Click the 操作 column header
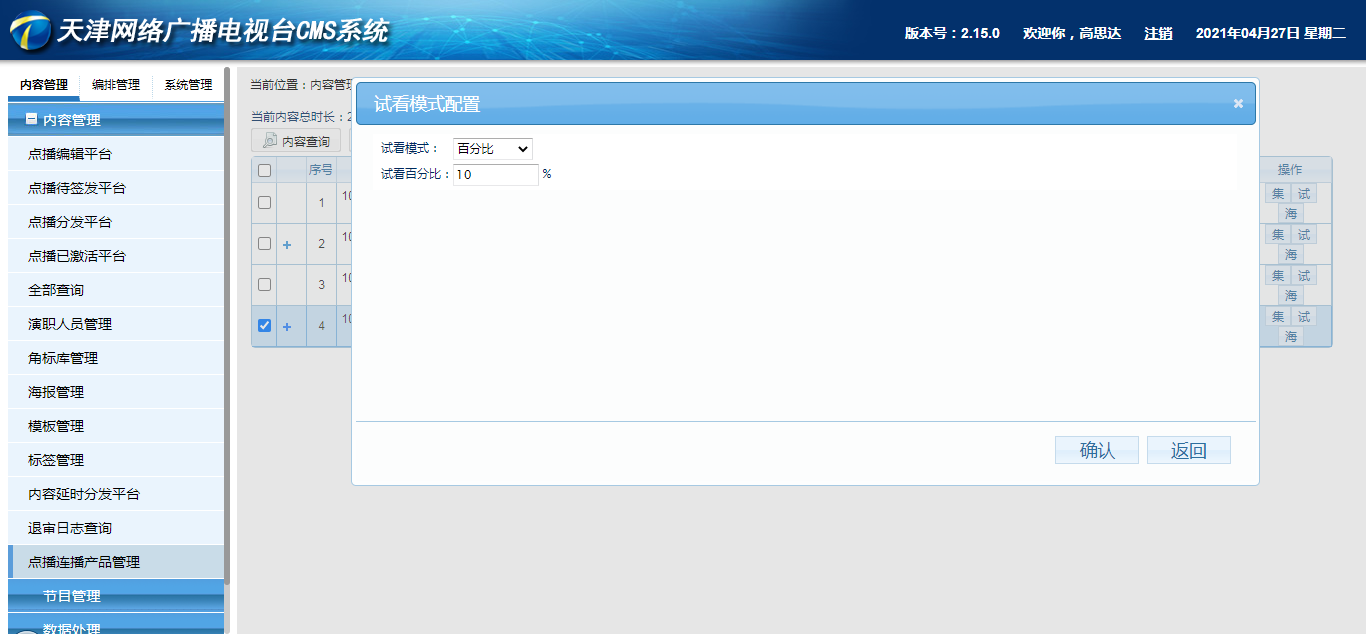 (x=1290, y=170)
